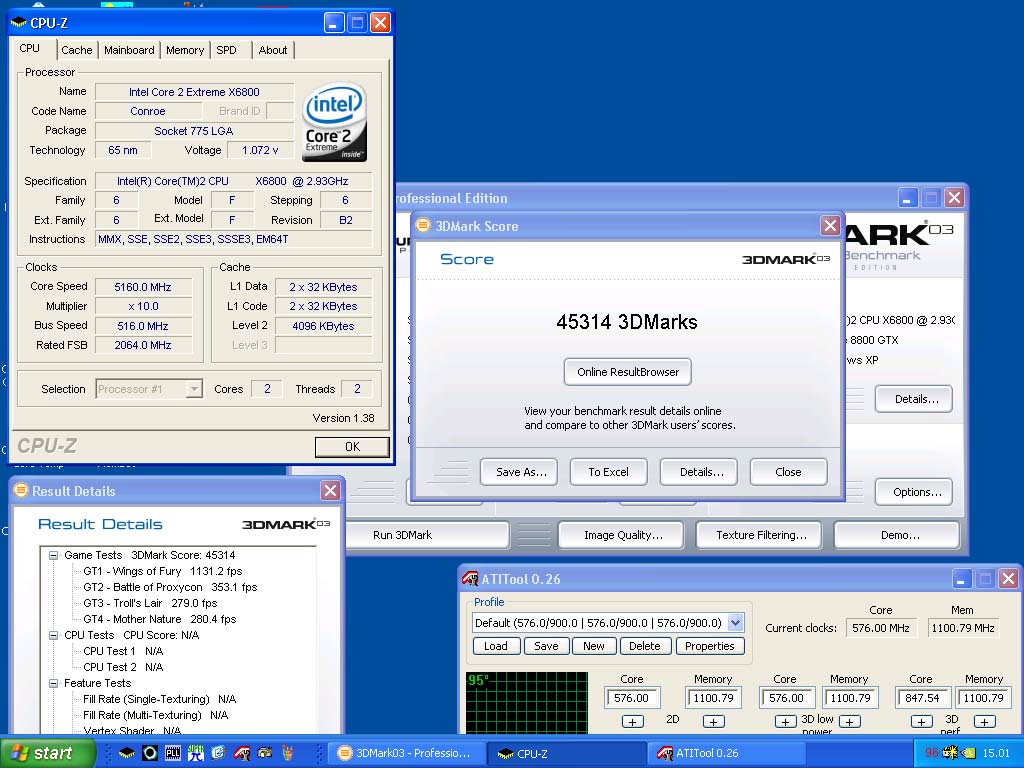
Task: Click Save As in 3DMark Score dialog
Action: 519,472
